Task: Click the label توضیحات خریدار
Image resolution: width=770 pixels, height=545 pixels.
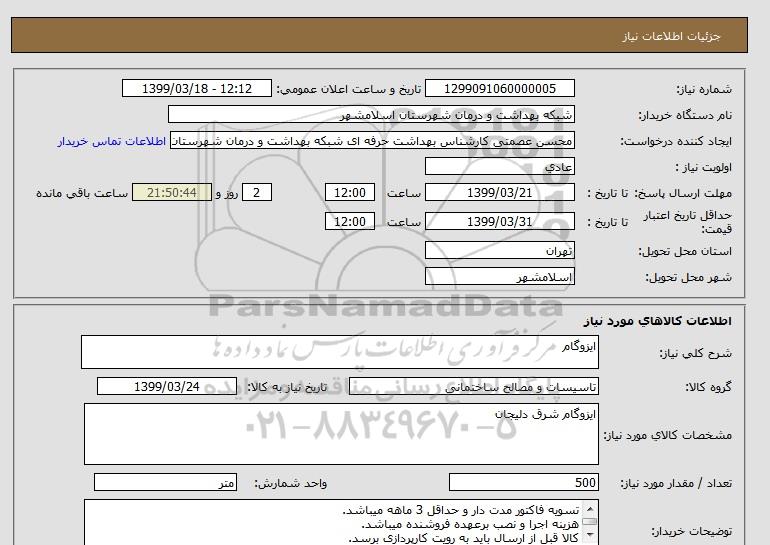Action: [691, 531]
